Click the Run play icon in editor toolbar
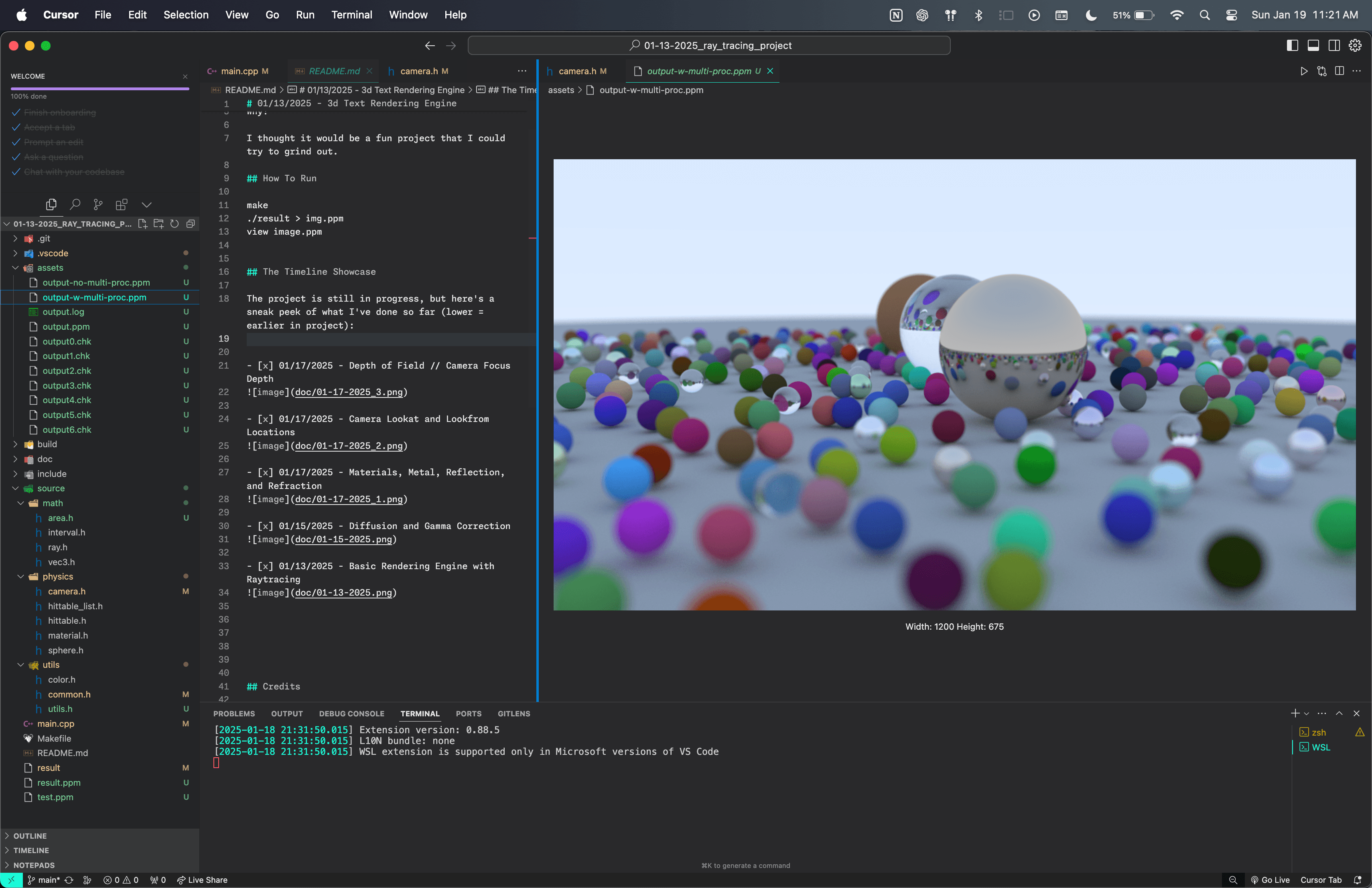 click(x=1303, y=71)
